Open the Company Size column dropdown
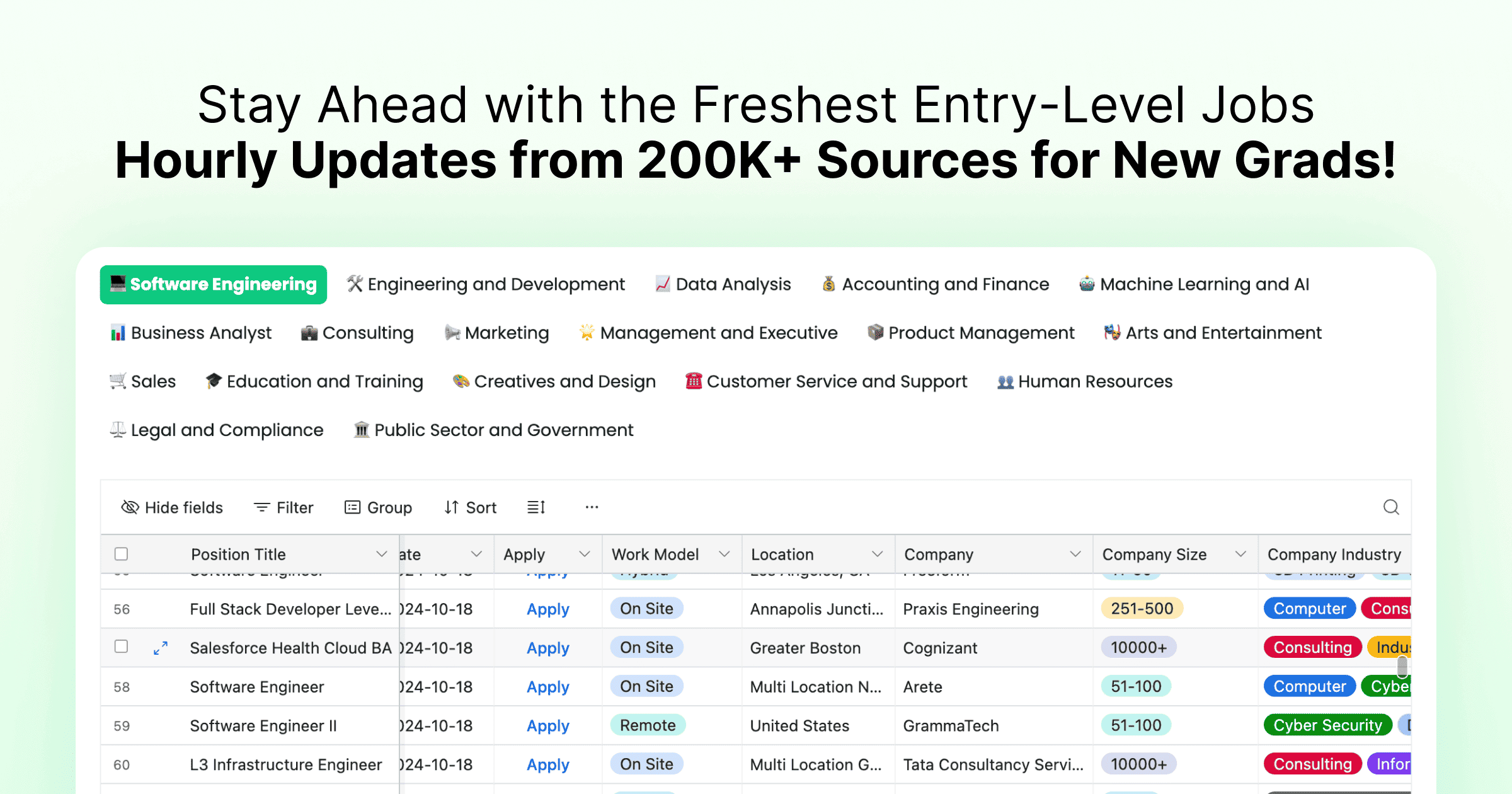This screenshot has height=794, width=1512. click(x=1240, y=554)
